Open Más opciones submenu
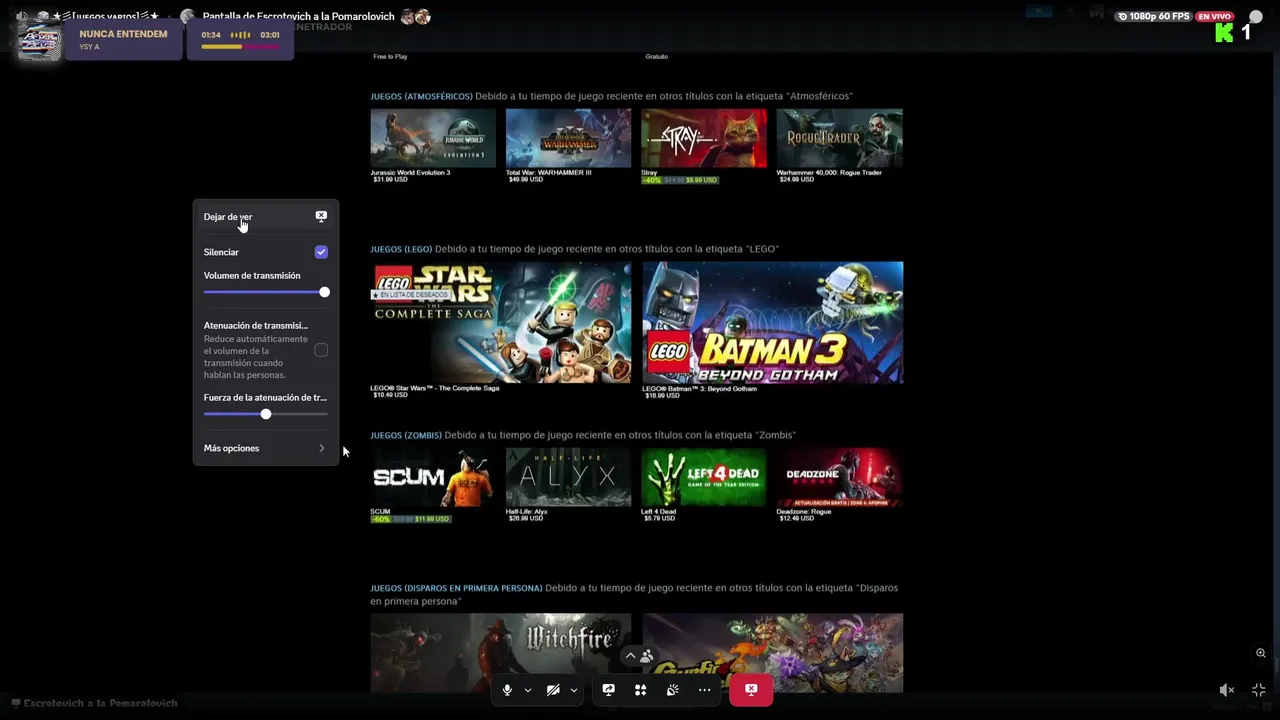 [265, 448]
